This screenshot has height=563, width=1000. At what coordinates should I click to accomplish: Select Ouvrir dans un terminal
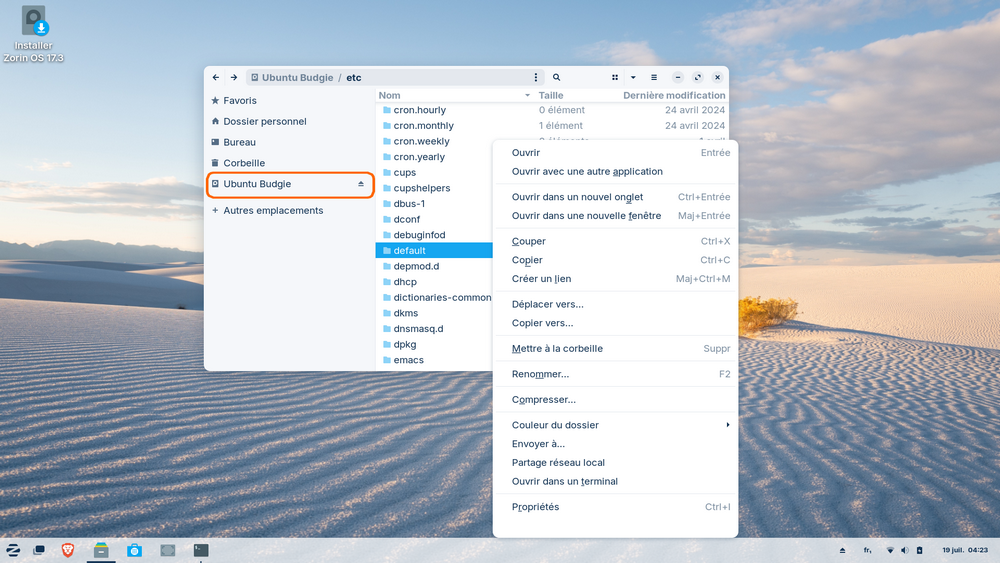click(x=564, y=481)
